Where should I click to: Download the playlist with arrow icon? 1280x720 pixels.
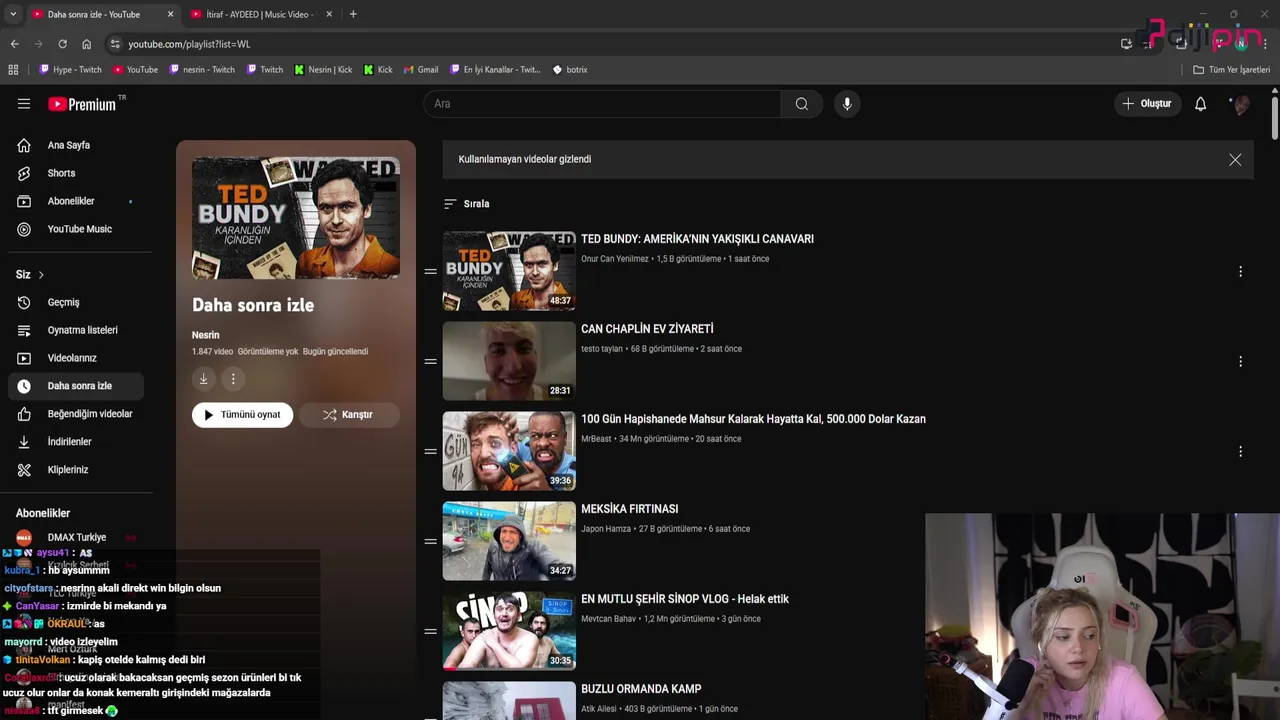203,379
